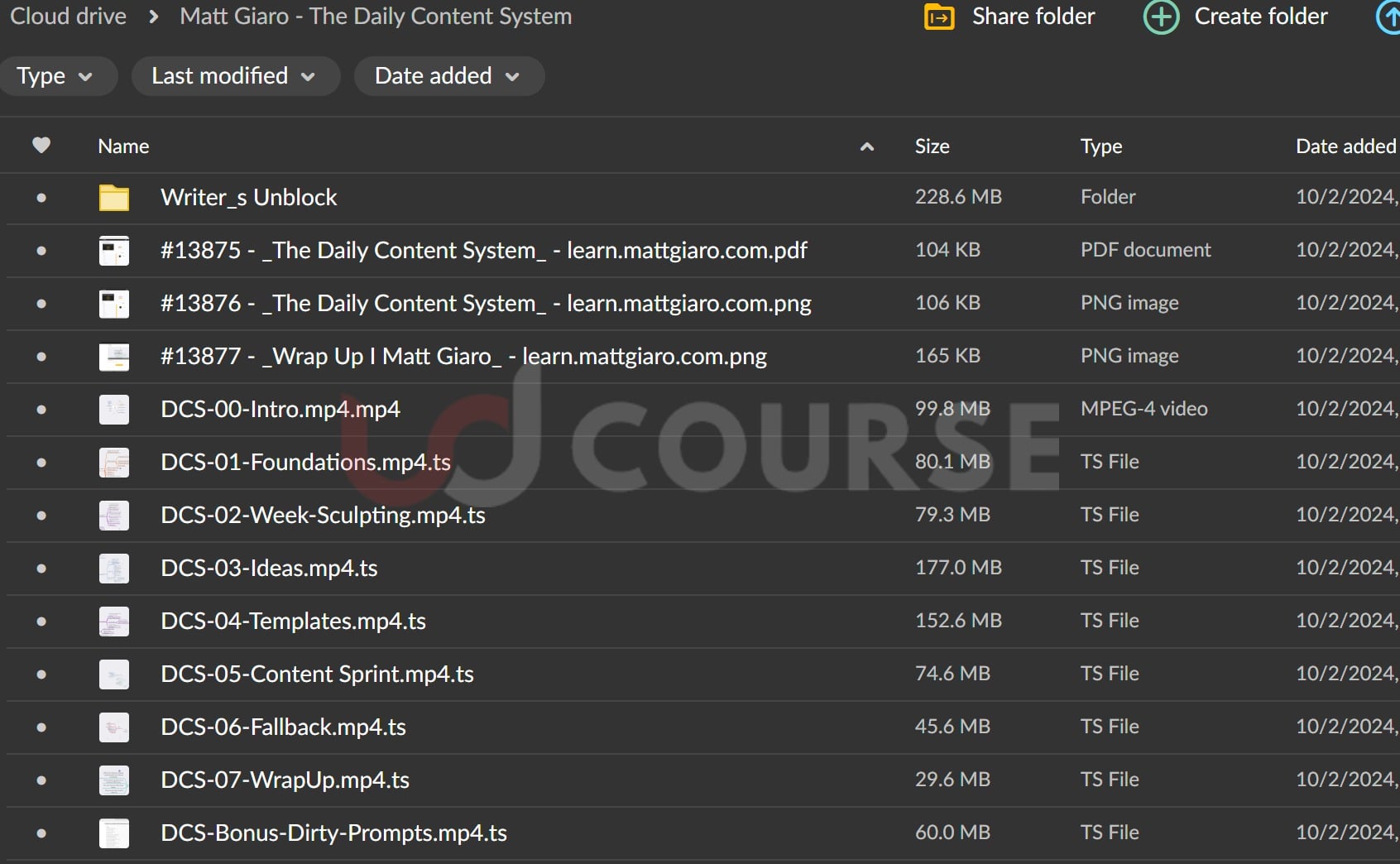Image resolution: width=1400 pixels, height=864 pixels.
Task: Click the #13877 Wrap Up PNG icon
Action: click(x=114, y=357)
